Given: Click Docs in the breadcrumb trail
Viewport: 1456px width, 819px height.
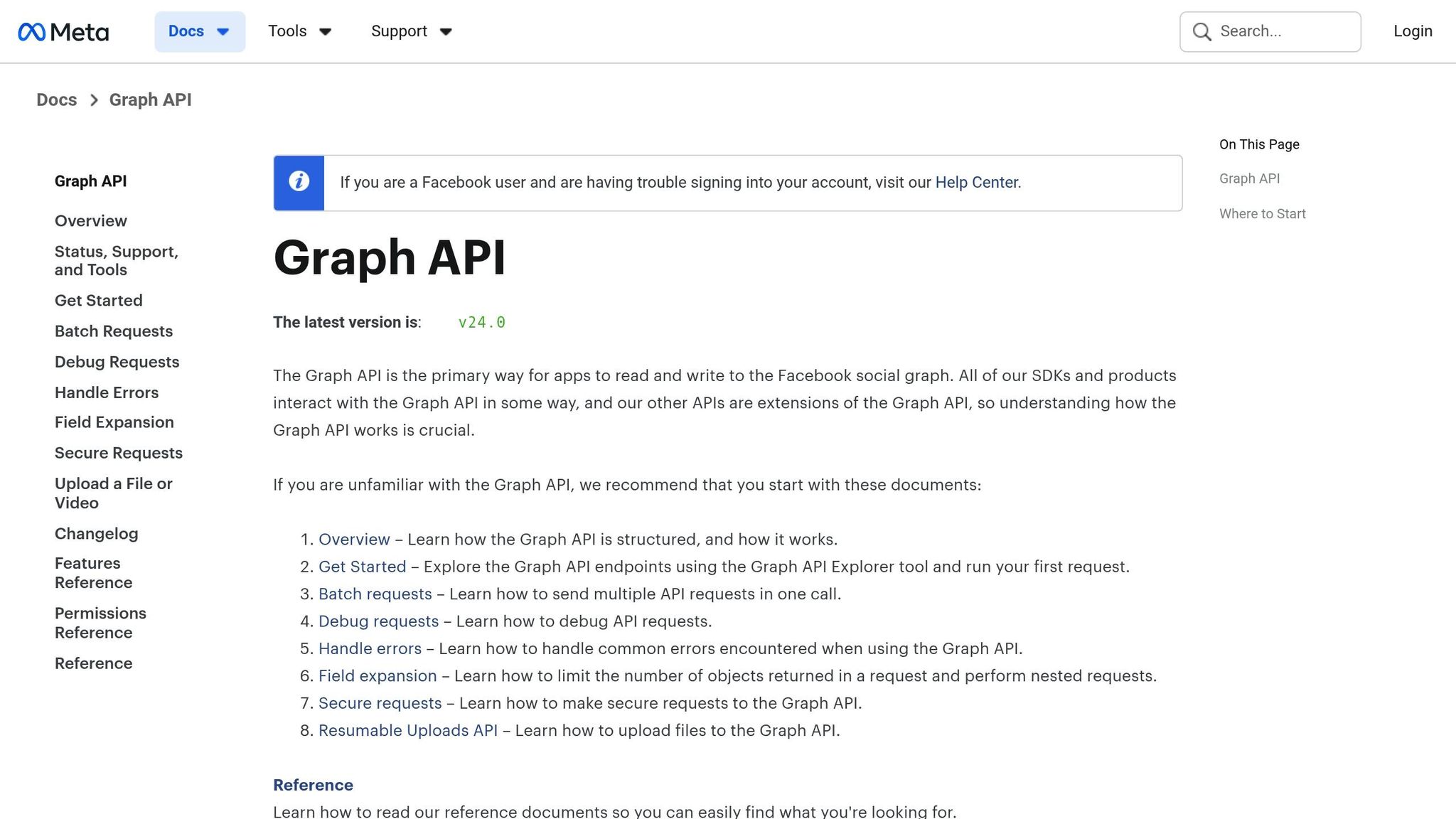Looking at the screenshot, I should [x=56, y=100].
